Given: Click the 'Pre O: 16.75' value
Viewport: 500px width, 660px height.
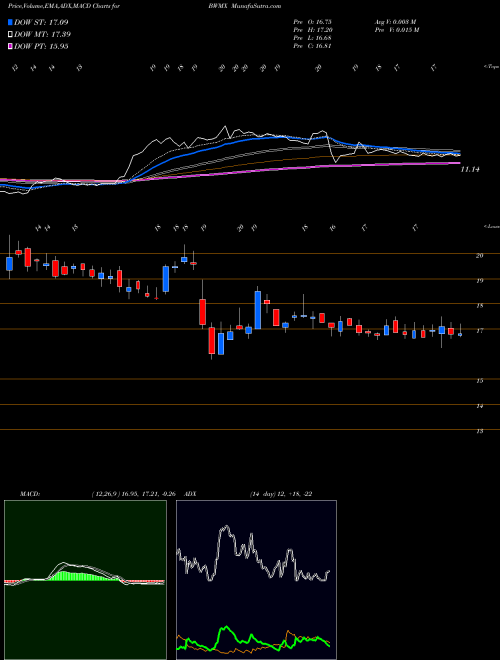Looking at the screenshot, I should 312,22.
